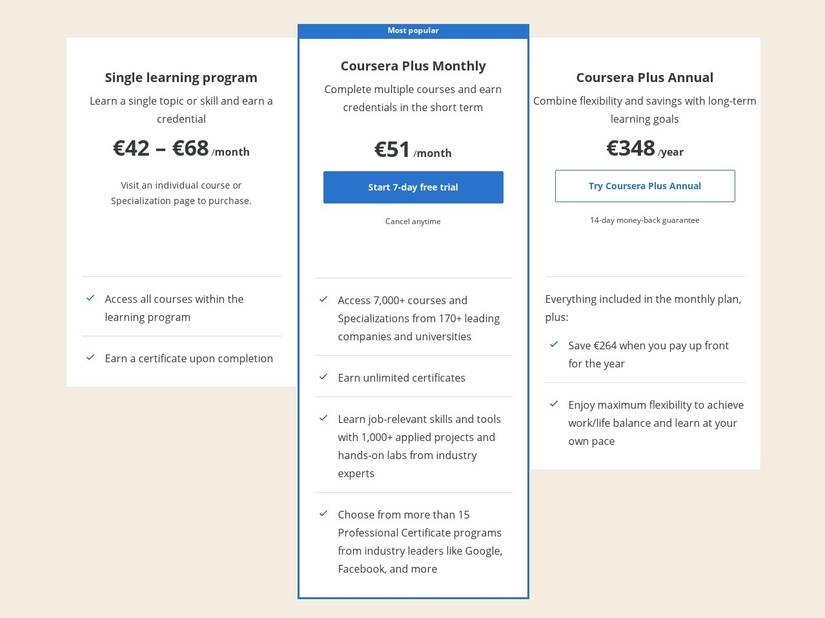The image size is (825, 618).
Task: Click the "Try Coursera Plus Annual" button
Action: (x=644, y=185)
